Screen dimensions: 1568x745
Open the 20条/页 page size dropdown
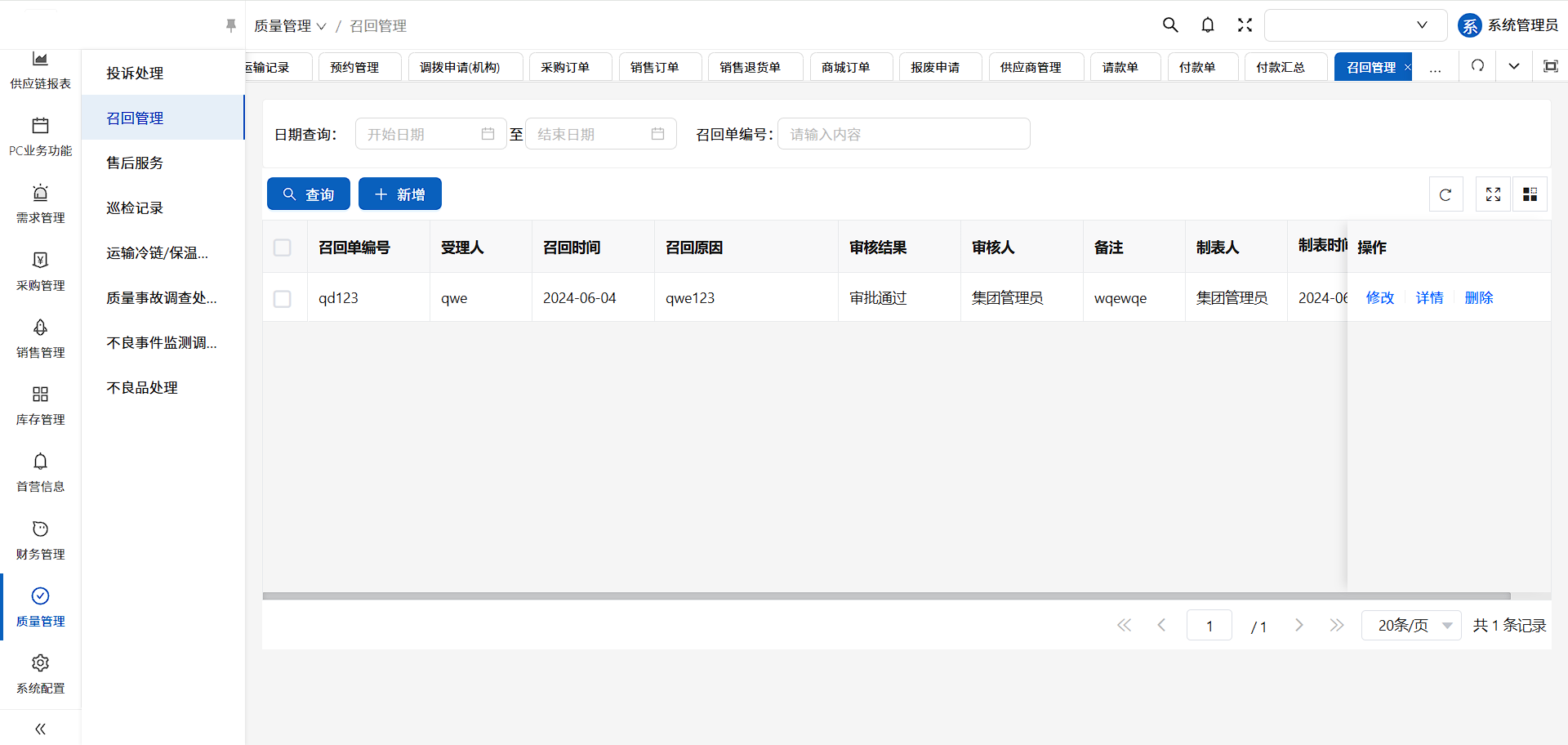pos(1411,626)
